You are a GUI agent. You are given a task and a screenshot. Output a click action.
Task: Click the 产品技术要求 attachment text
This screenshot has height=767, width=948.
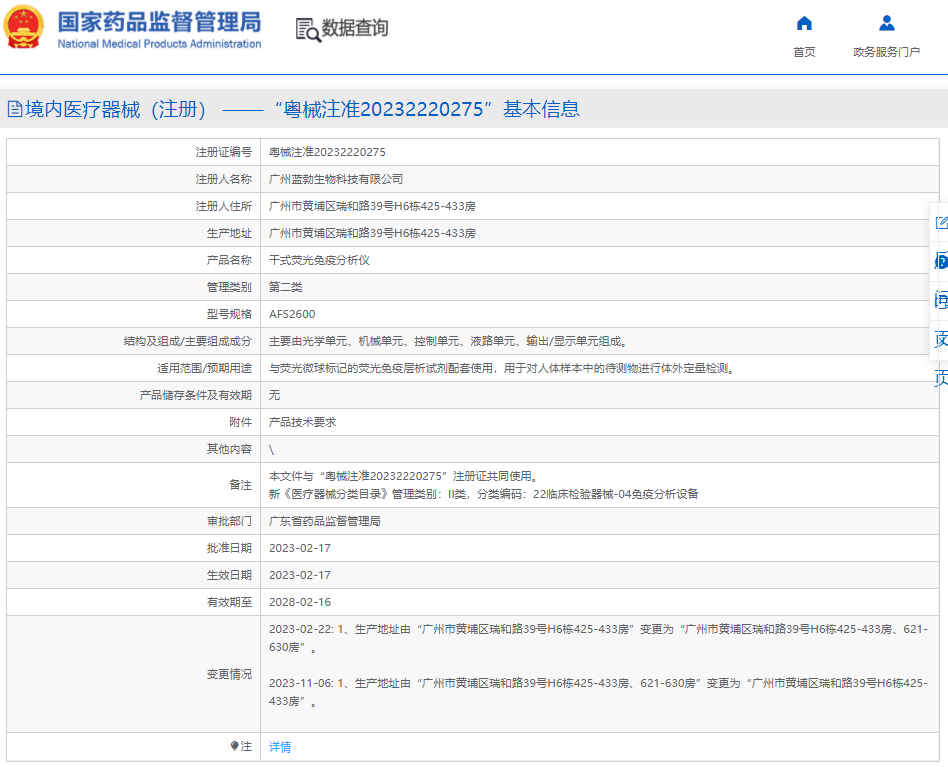302,422
